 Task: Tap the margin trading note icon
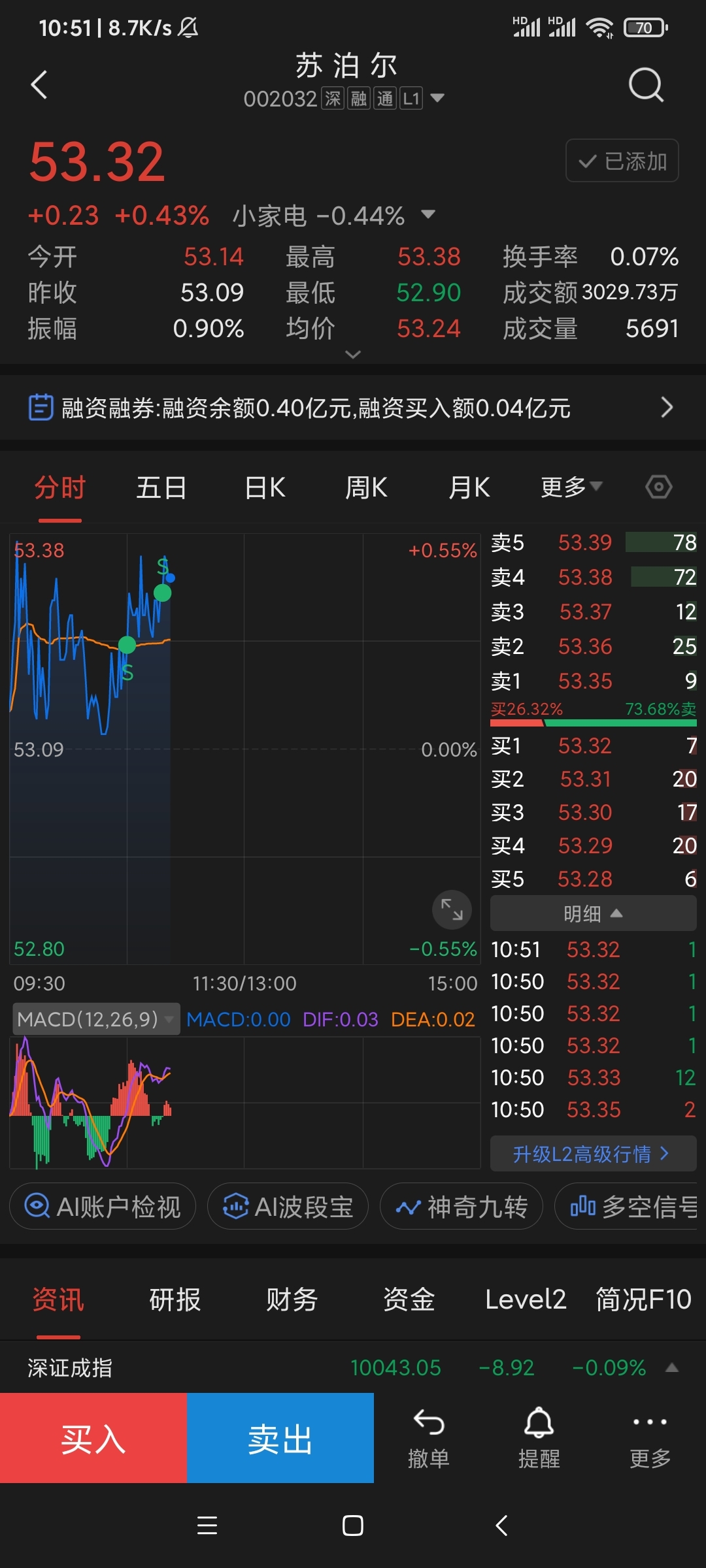click(x=41, y=407)
